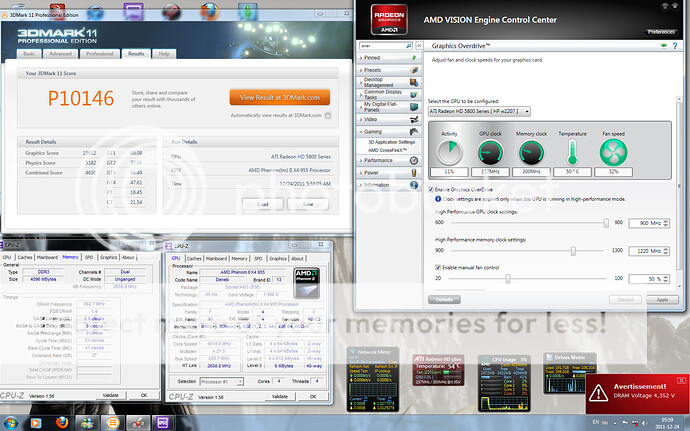This screenshot has height=431, width=690.
Task: Open the Windows Start orb
Action: click(10, 423)
